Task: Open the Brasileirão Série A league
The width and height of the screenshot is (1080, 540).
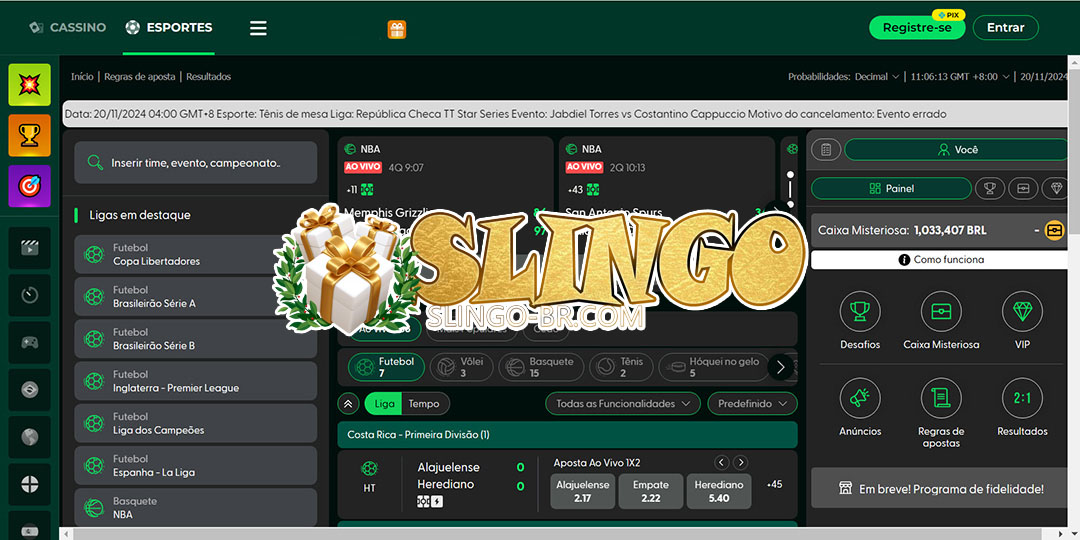Action: [x=196, y=297]
